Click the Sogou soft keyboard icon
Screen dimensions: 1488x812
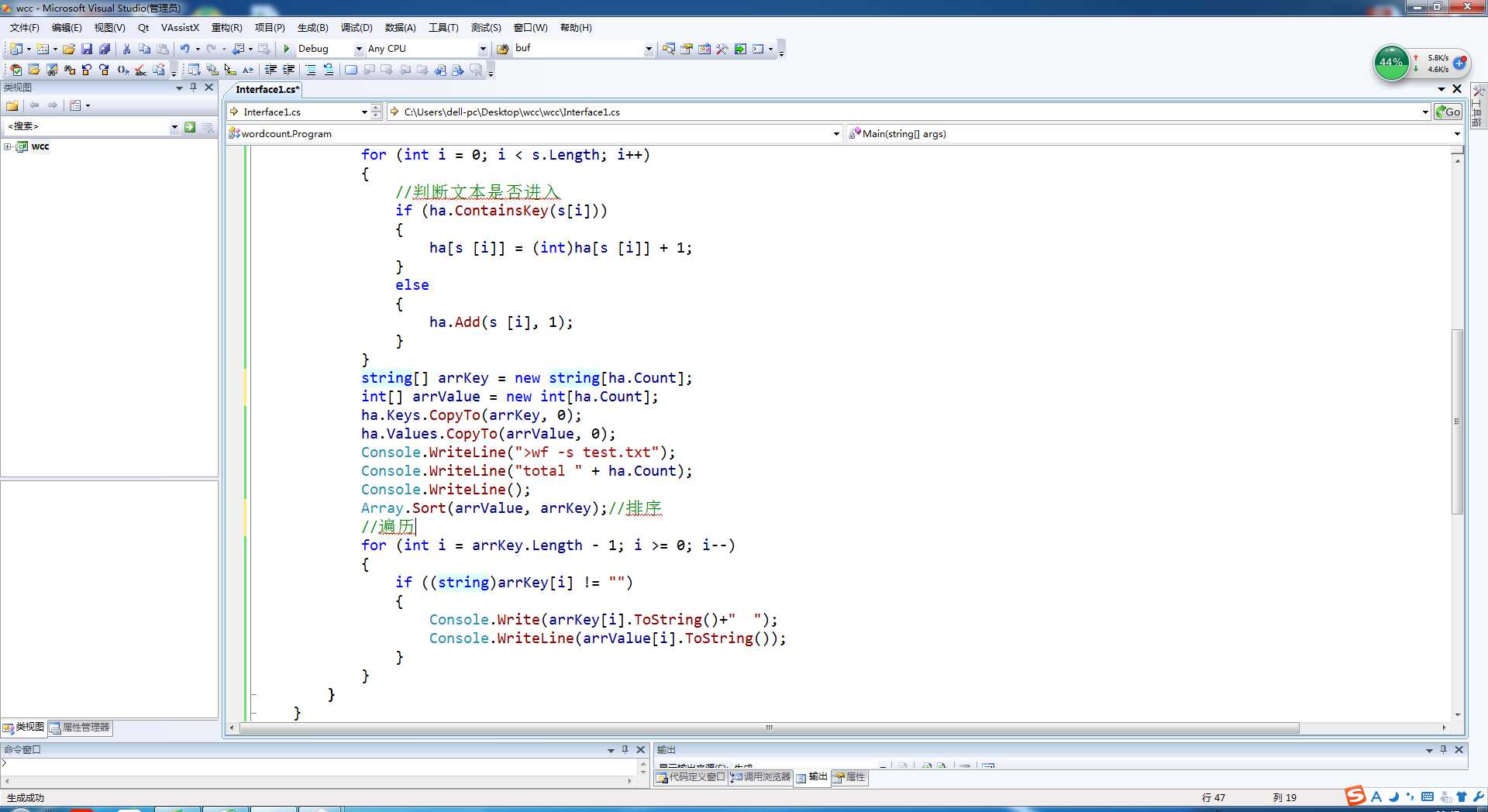(1428, 797)
